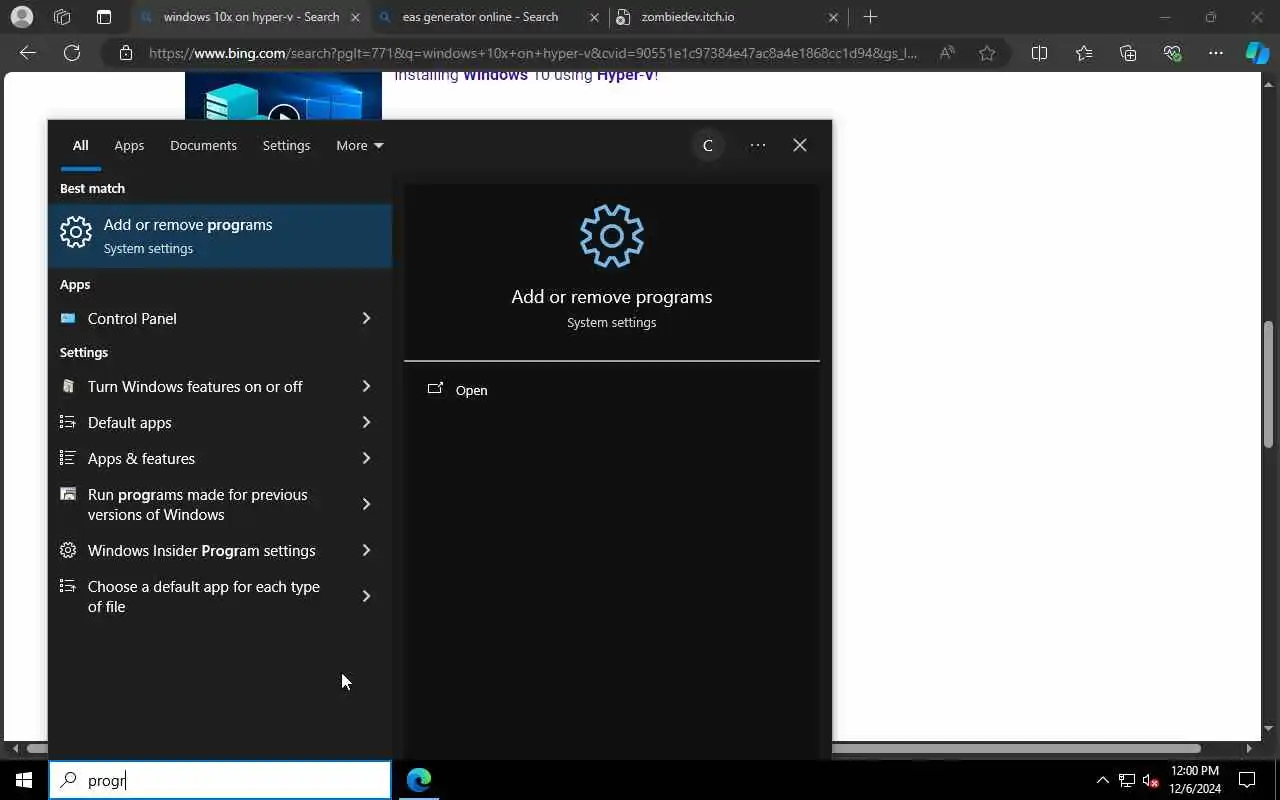Open tab actions menu icon
The width and height of the screenshot is (1280, 800).
(104, 17)
